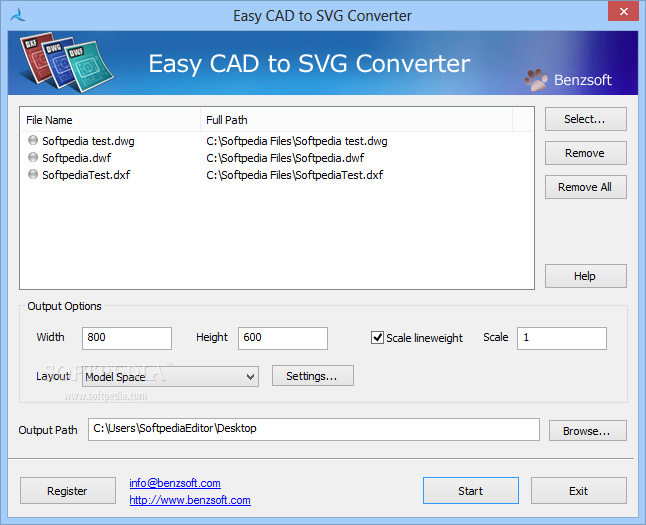Start the conversion
Screen dimensions: 646x525
[470, 491]
